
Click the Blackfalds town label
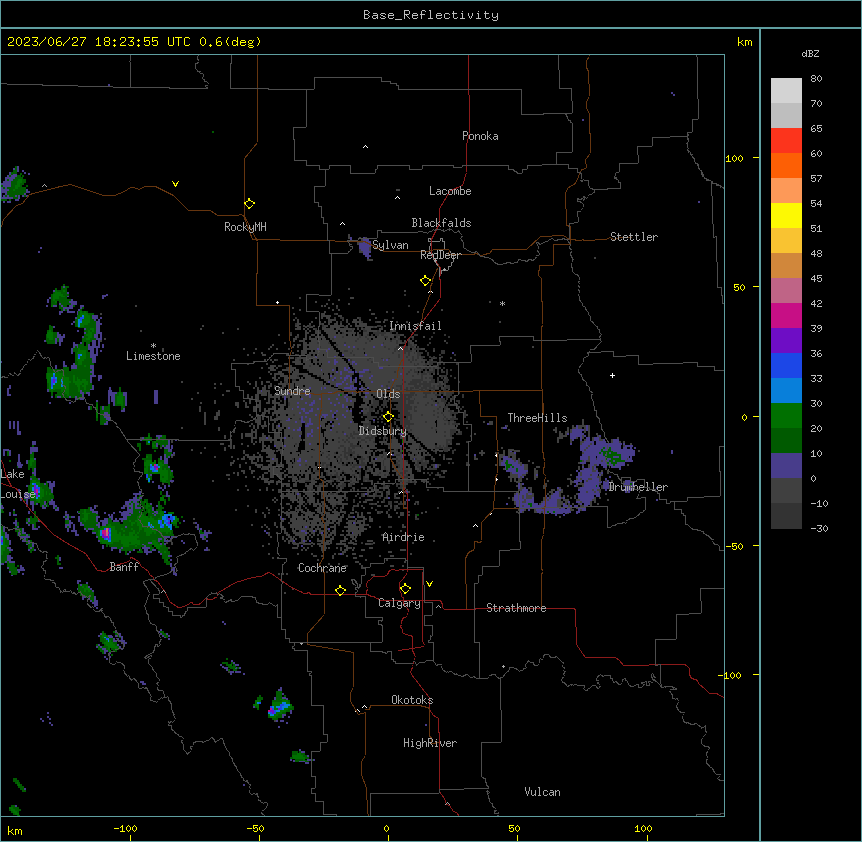pos(441,223)
